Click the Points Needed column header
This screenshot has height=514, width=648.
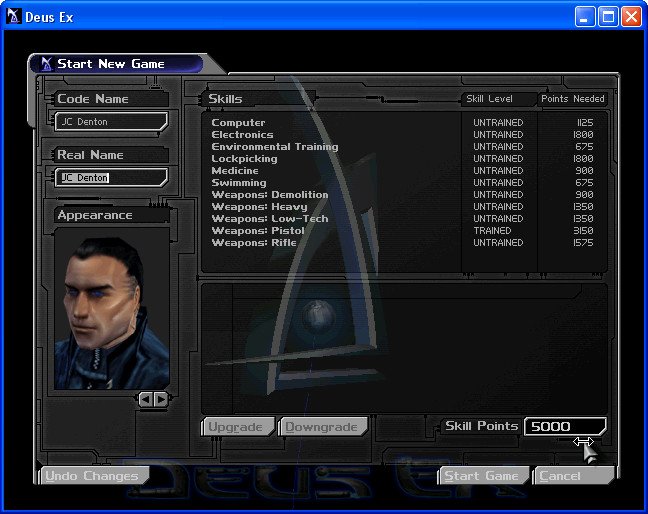coord(573,99)
